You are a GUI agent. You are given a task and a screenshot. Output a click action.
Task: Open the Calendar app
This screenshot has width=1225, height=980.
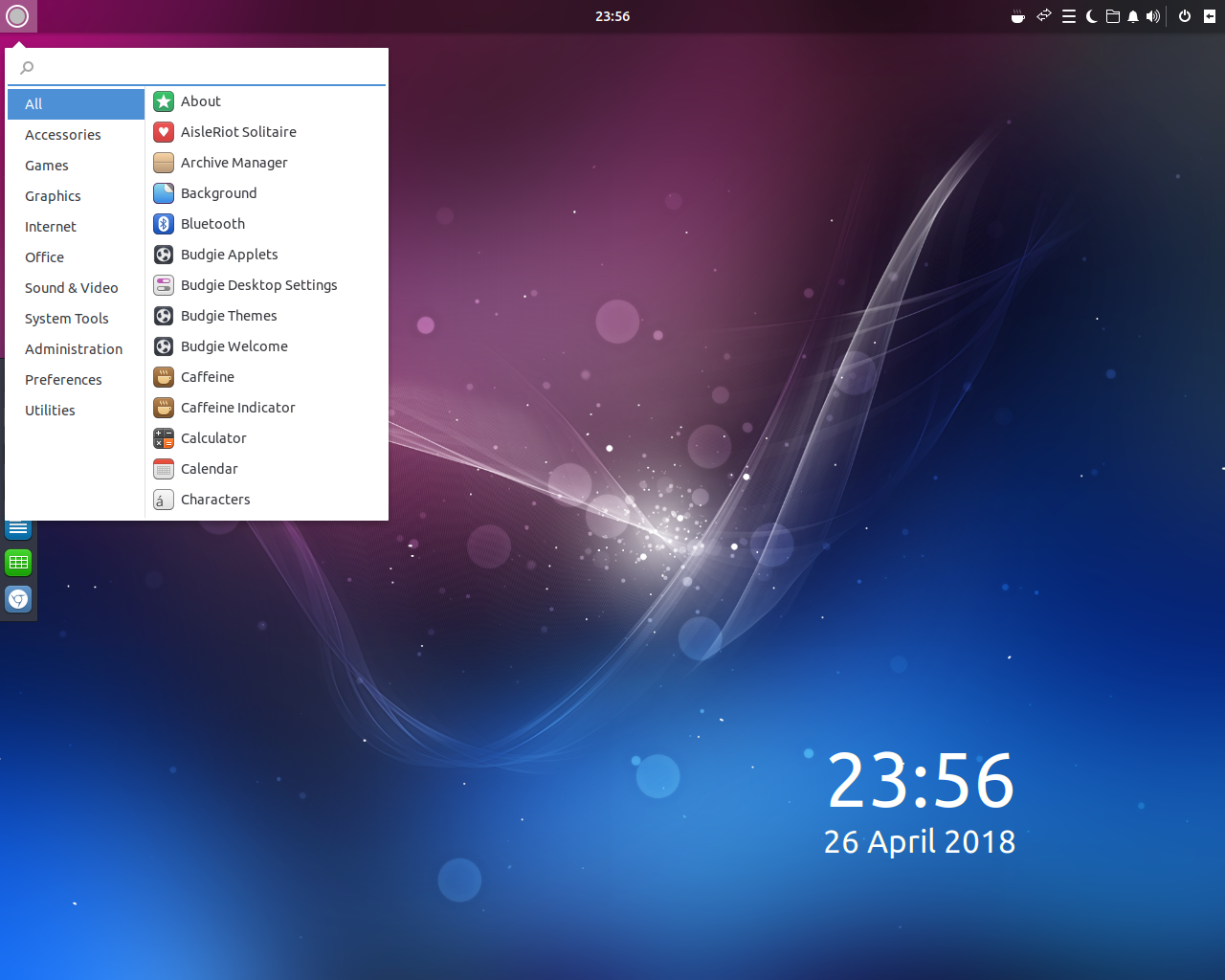pyautogui.click(x=267, y=469)
